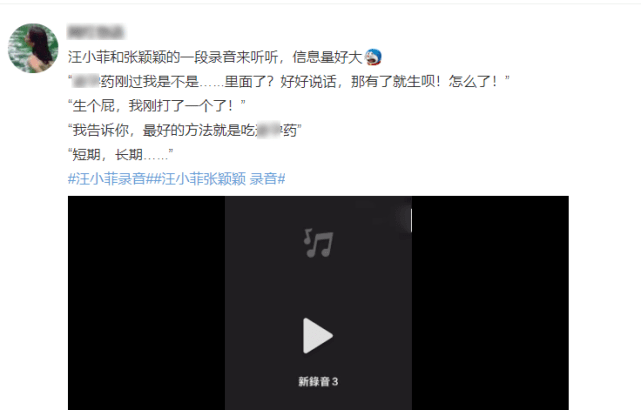641x410 pixels.
Task: Click the phrase 怎么了！ in the quote
Action: click(473, 81)
